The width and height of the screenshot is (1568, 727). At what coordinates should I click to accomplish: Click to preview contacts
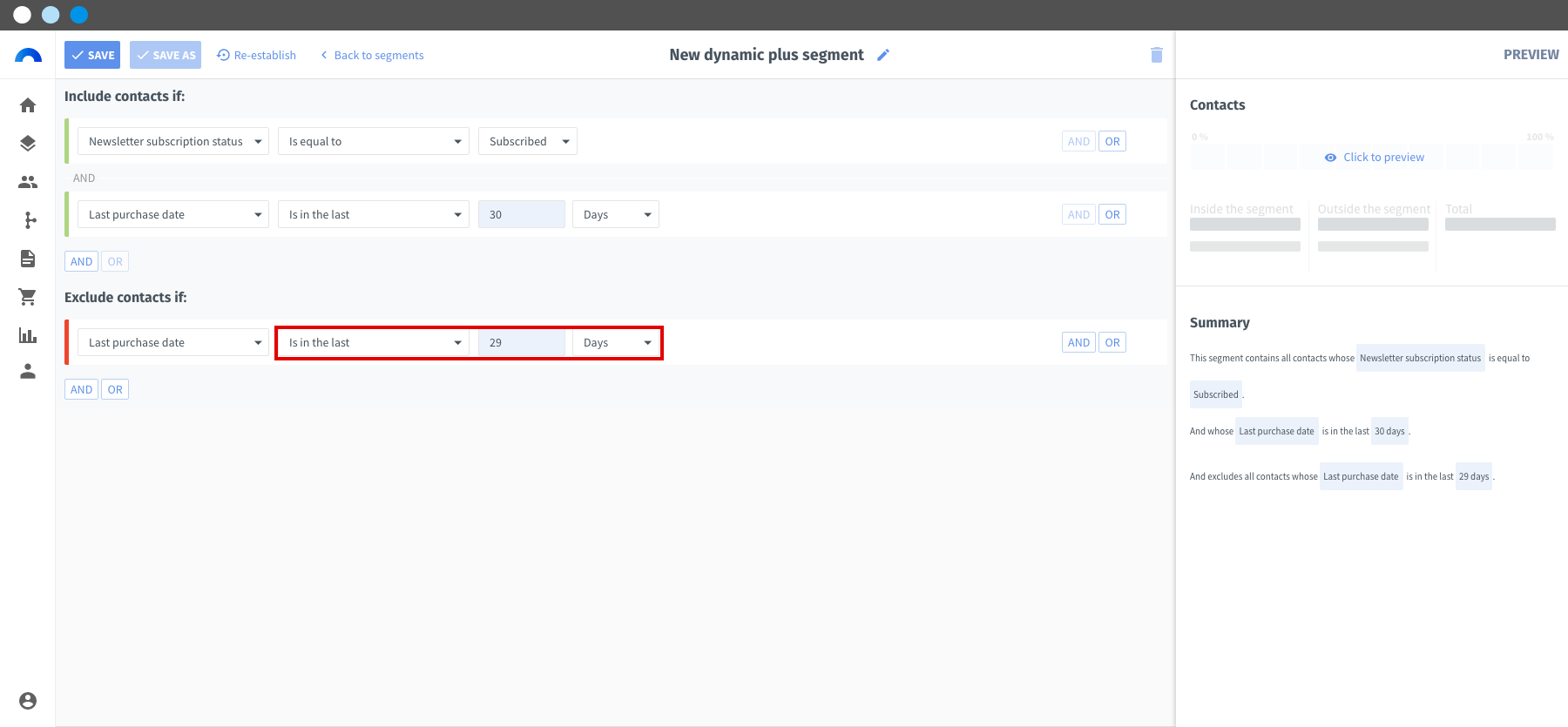(x=1375, y=158)
